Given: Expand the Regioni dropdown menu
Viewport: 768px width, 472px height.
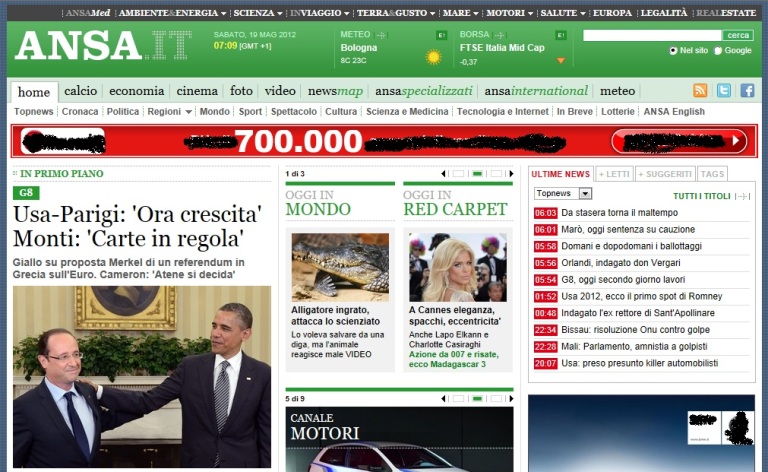Looking at the screenshot, I should point(170,112).
